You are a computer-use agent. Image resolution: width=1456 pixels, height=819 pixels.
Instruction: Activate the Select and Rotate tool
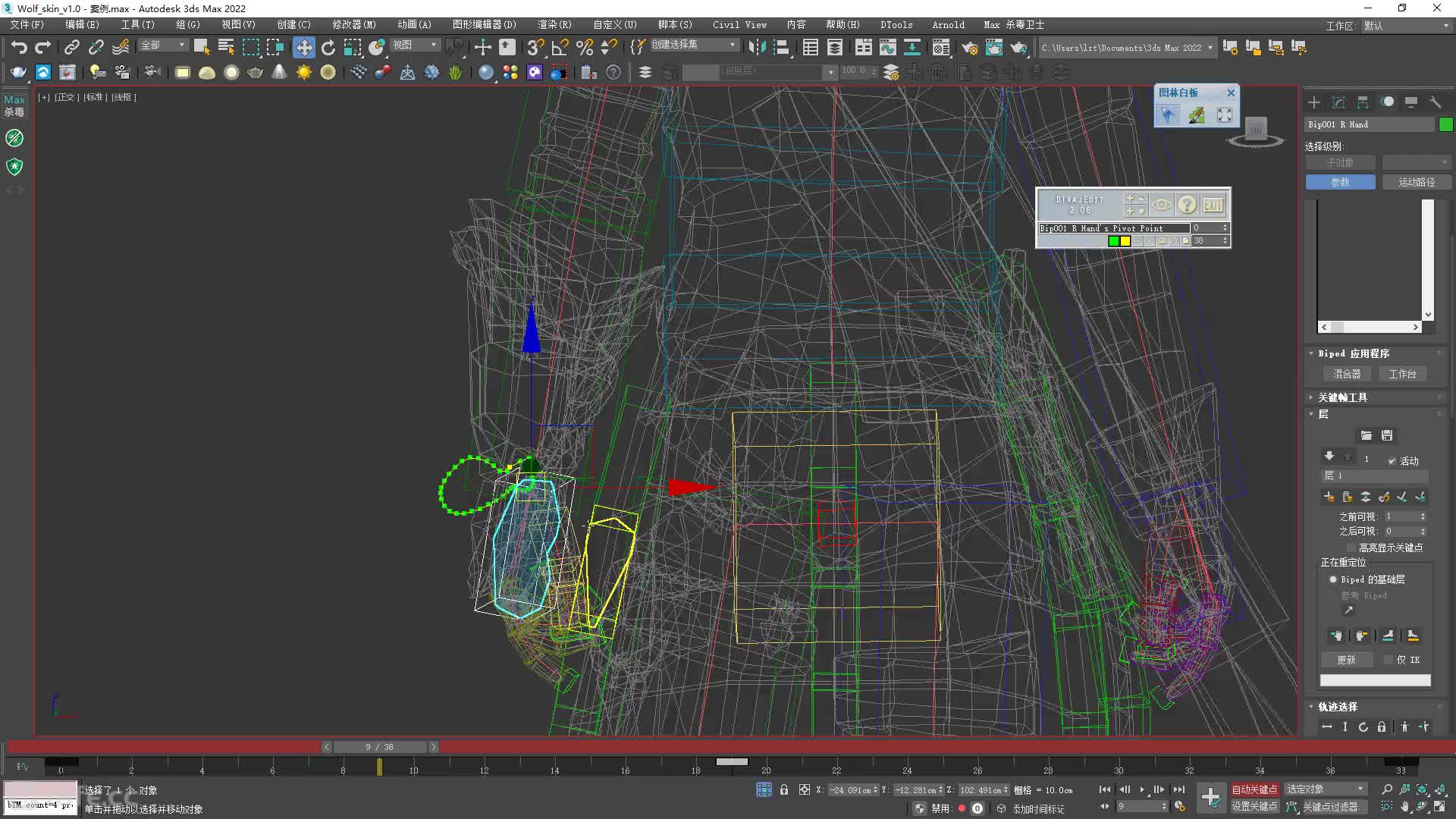tap(328, 47)
